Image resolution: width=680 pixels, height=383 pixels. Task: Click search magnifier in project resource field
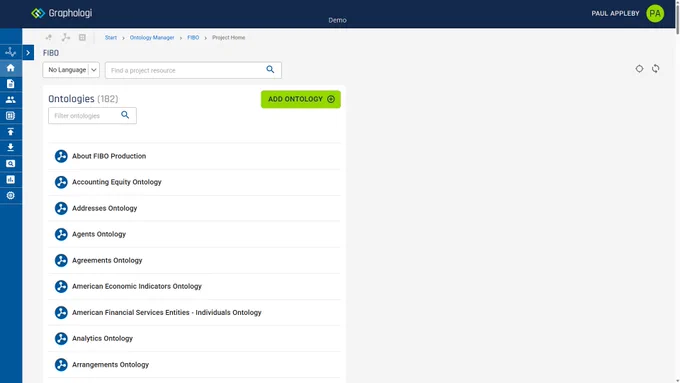pyautogui.click(x=270, y=69)
